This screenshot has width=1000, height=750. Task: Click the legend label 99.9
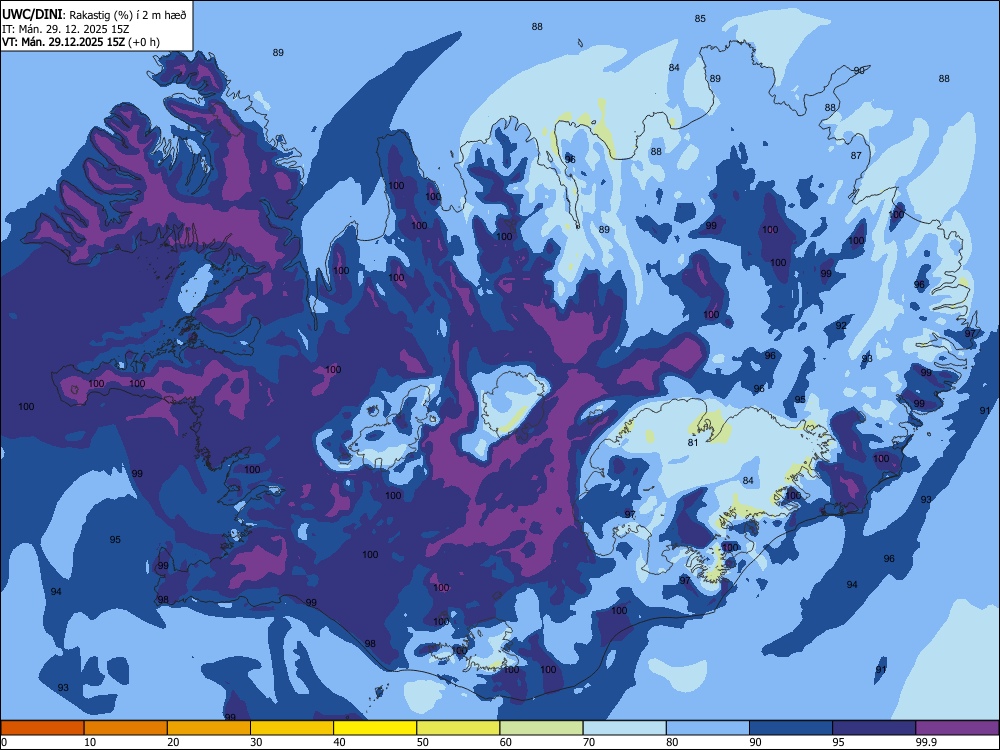pyautogui.click(x=926, y=742)
